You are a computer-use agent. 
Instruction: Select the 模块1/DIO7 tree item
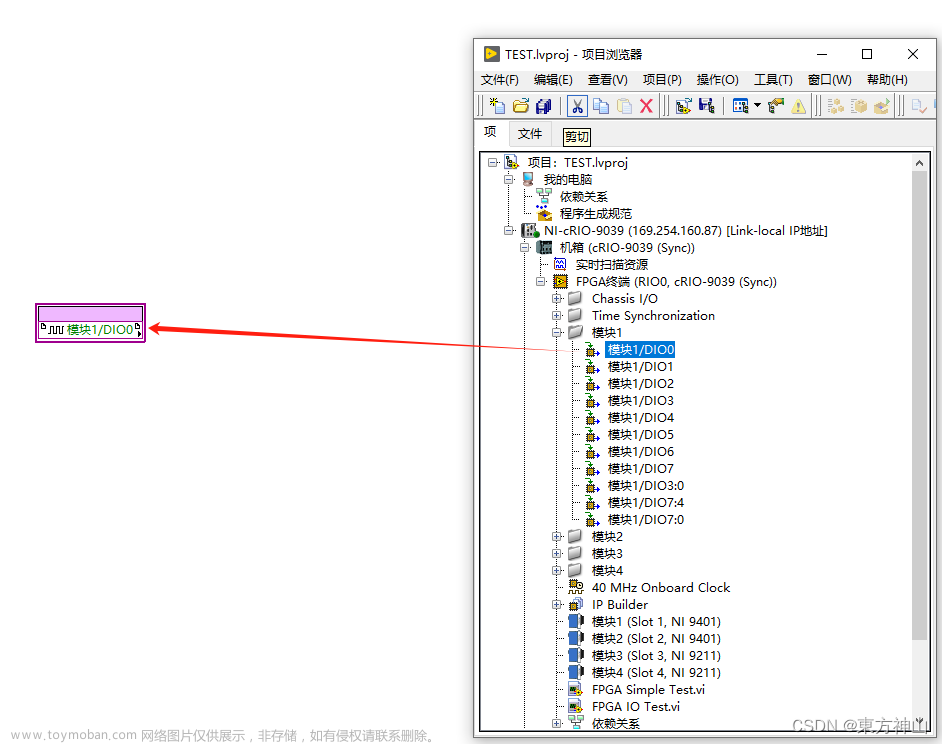[640, 469]
